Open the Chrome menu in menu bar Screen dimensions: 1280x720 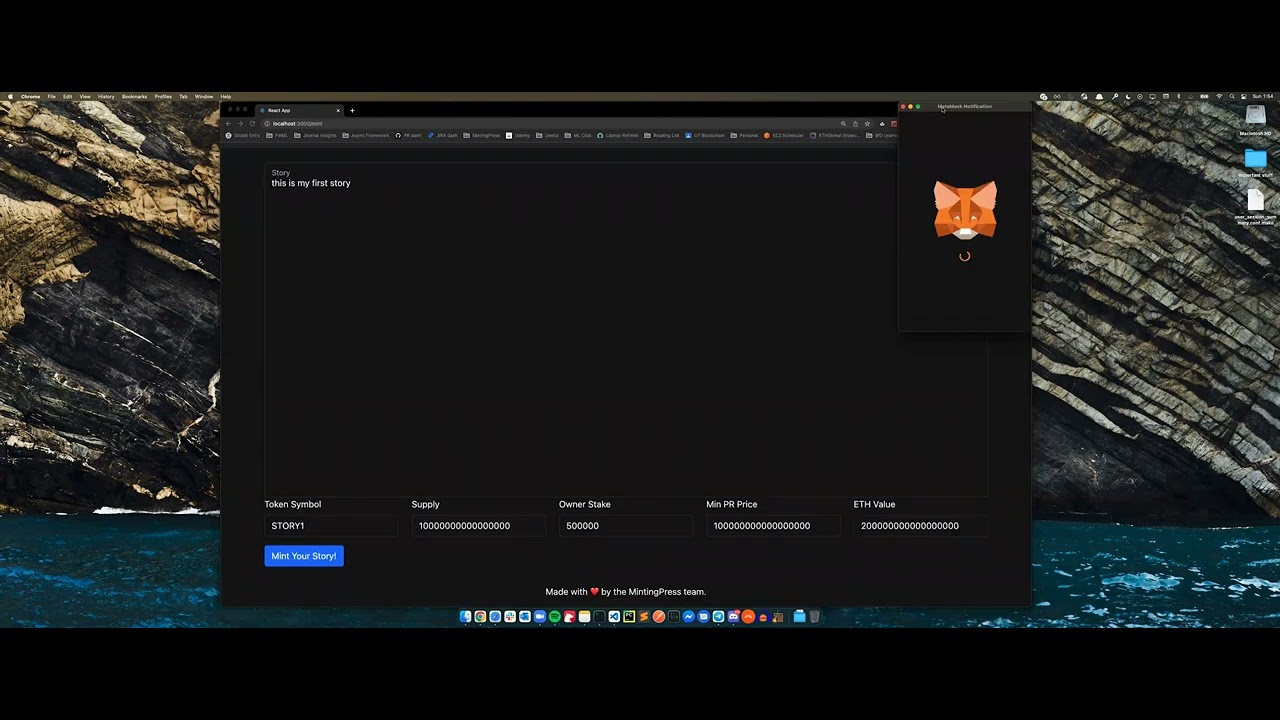30,97
